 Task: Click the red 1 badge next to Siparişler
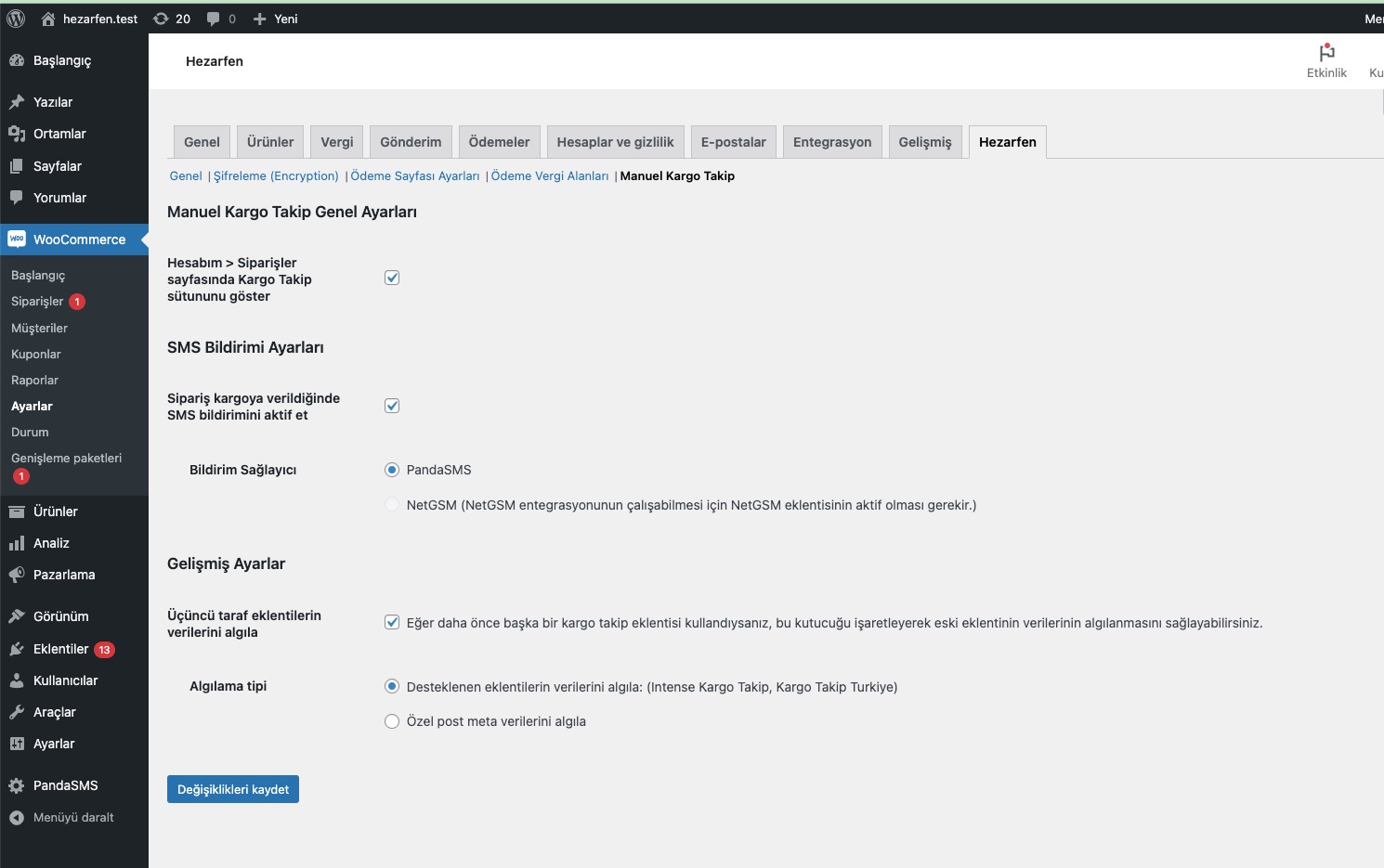77,302
